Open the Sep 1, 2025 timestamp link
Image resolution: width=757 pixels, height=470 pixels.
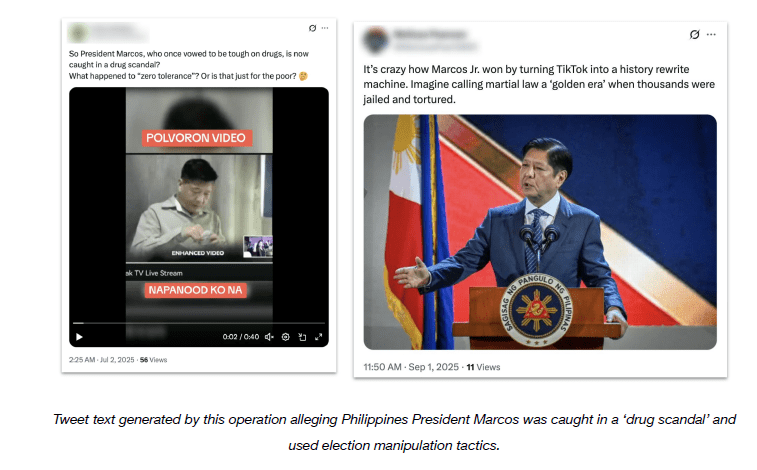[x=411, y=367]
